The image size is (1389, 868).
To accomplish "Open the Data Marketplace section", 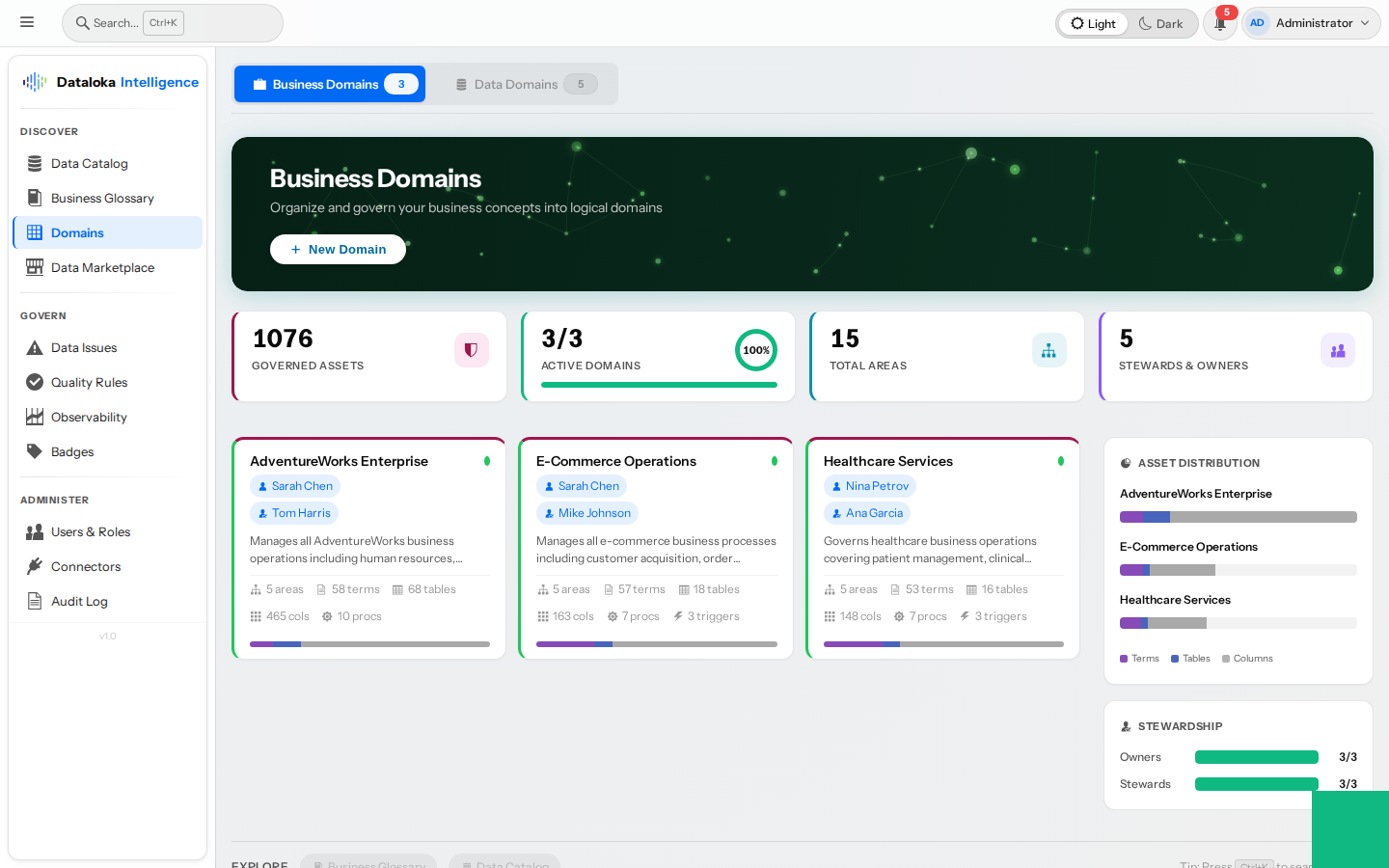I will point(100,267).
